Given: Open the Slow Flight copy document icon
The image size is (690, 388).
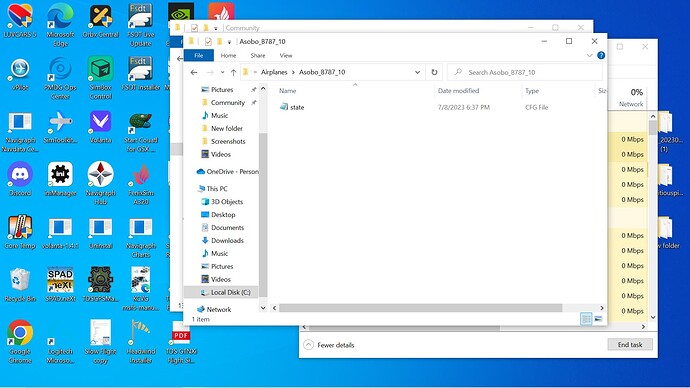Looking at the screenshot, I should [x=100, y=342].
